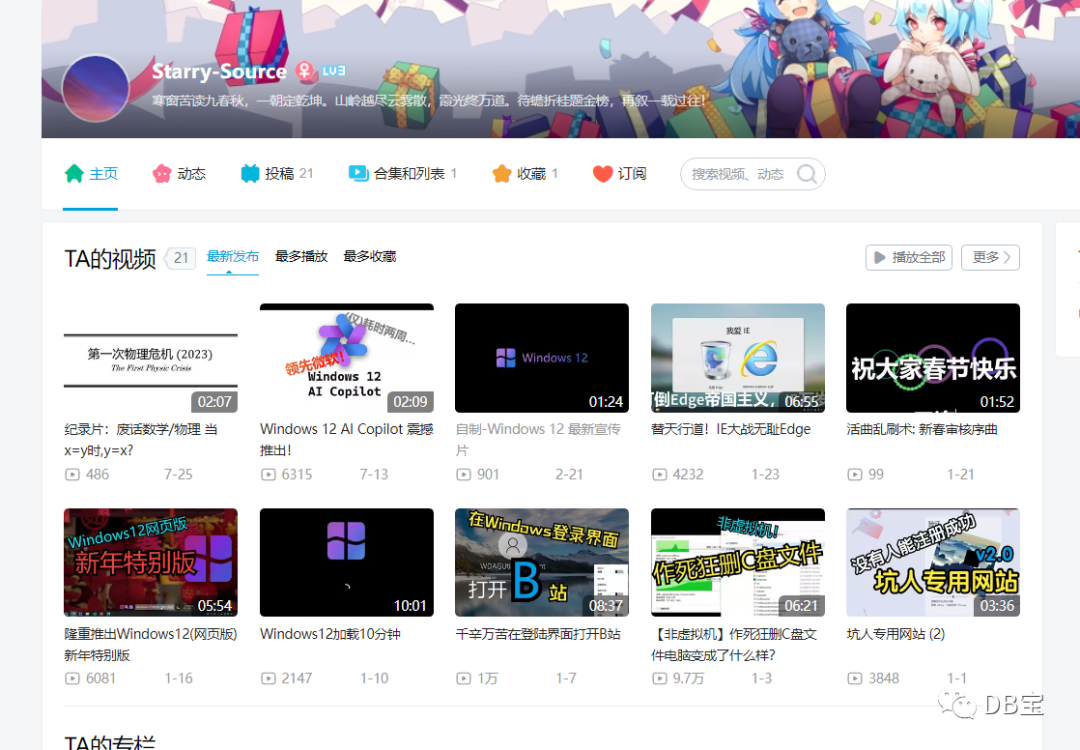This screenshot has width=1080, height=750.
Task: Open the 投稿 tab
Action: pyautogui.click(x=277, y=174)
